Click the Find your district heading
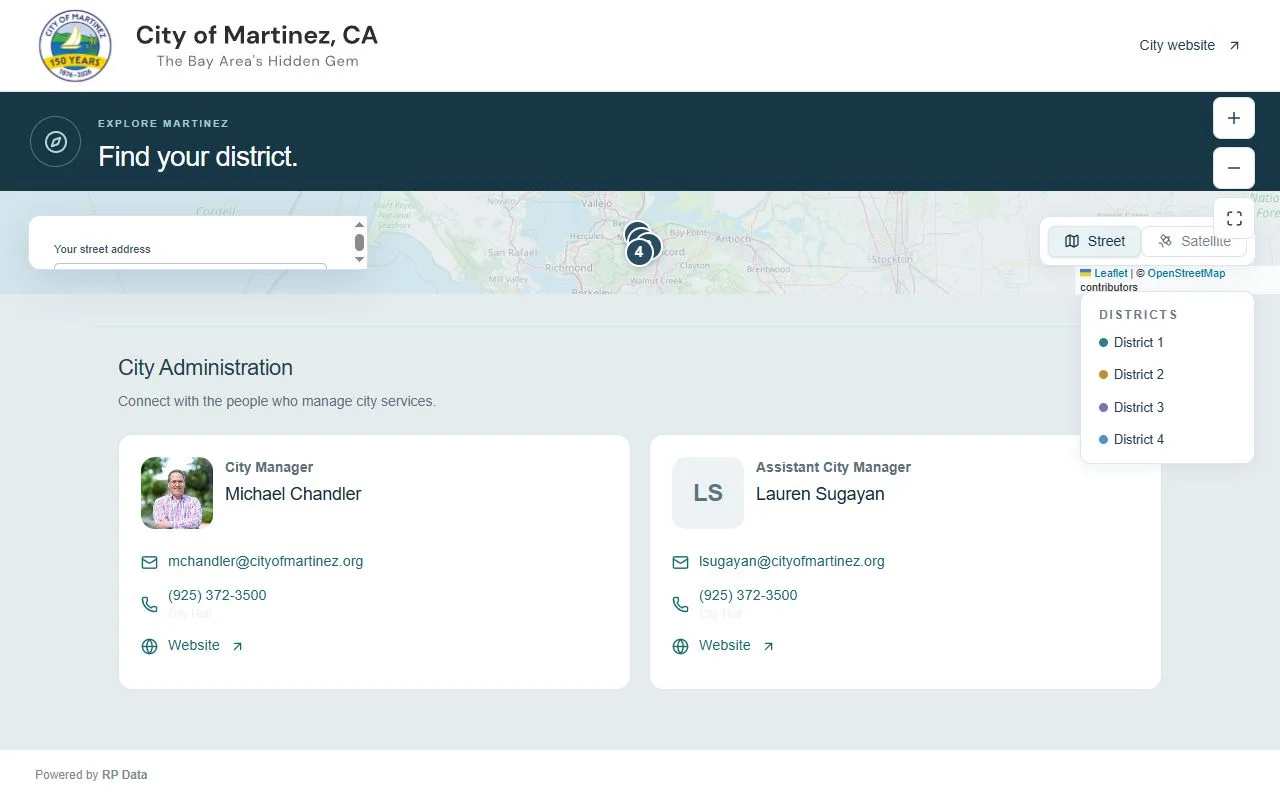 (198, 157)
